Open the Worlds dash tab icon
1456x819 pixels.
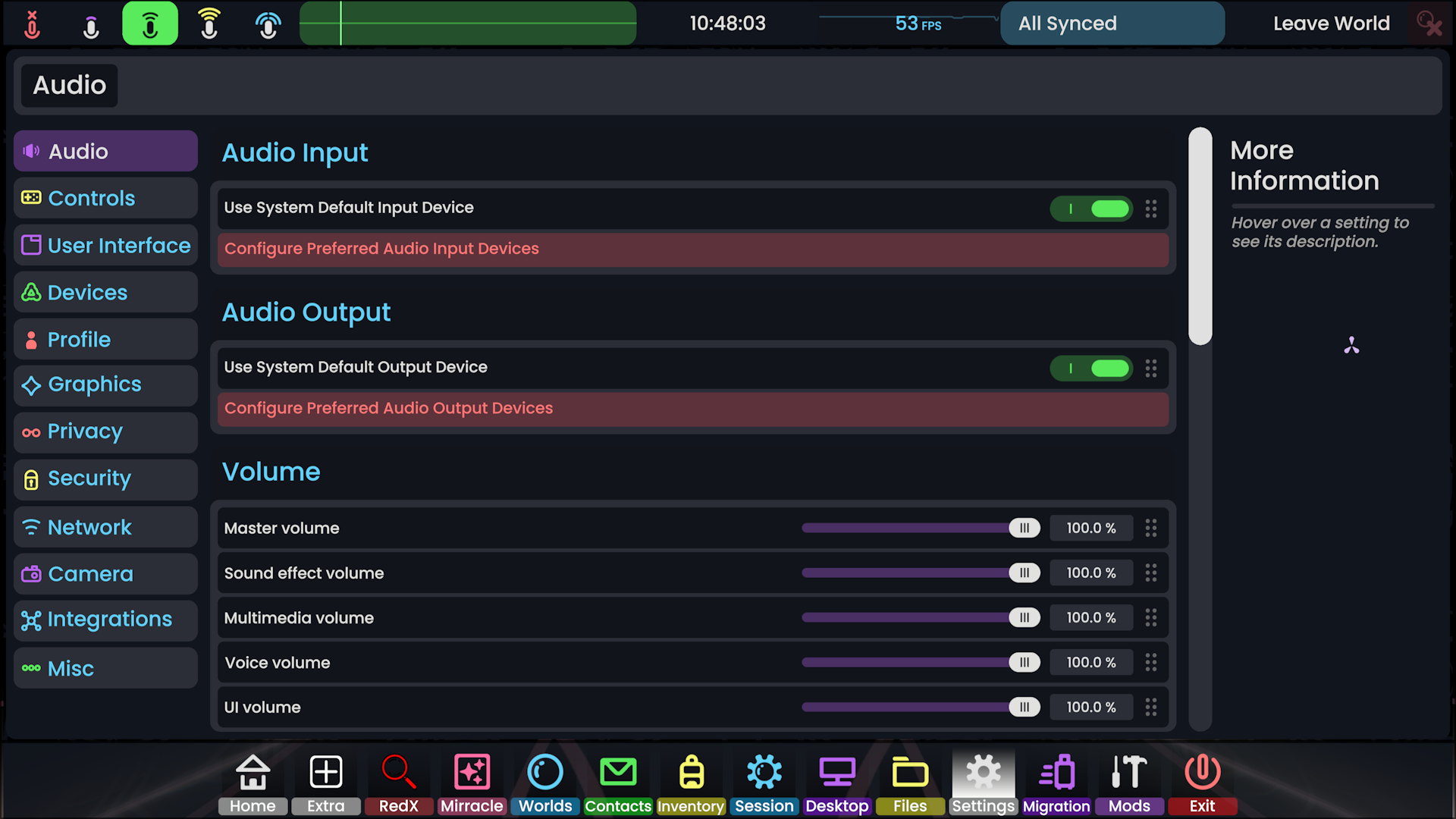[x=545, y=773]
